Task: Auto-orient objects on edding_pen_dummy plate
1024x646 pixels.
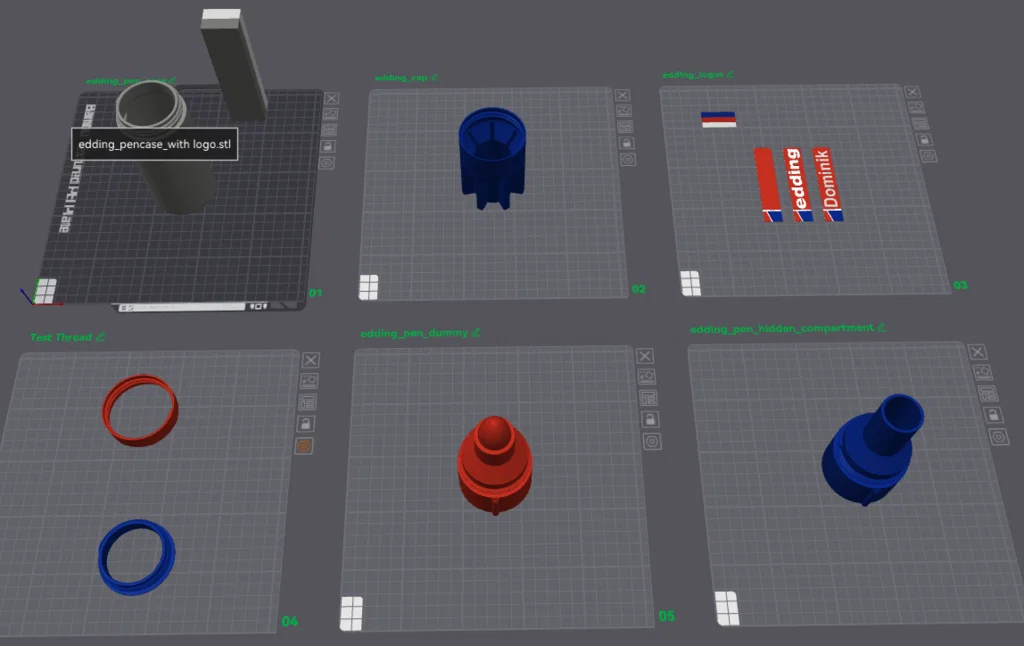Action: 647,377
